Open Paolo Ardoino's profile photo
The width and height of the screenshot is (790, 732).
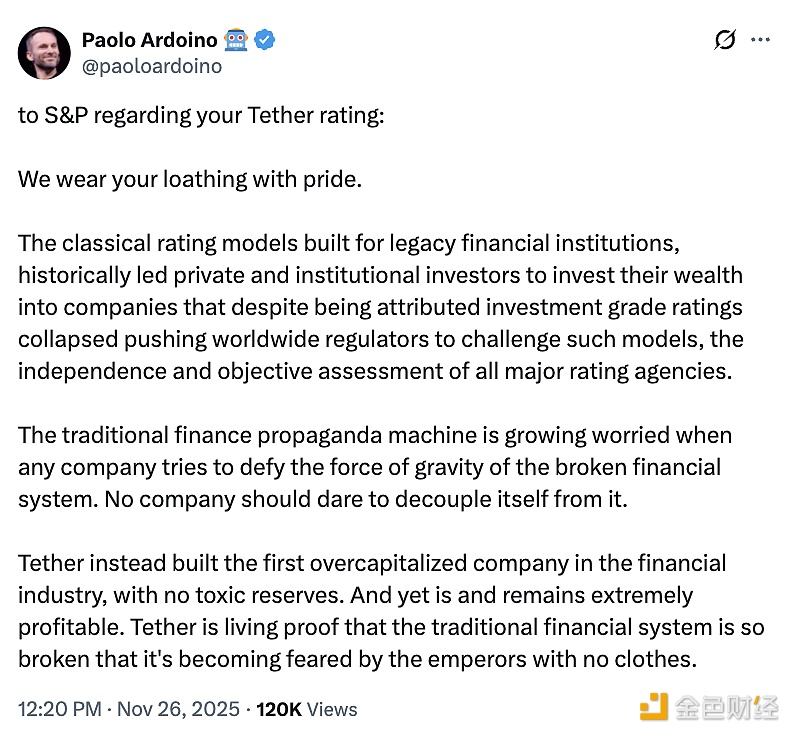click(x=44, y=53)
